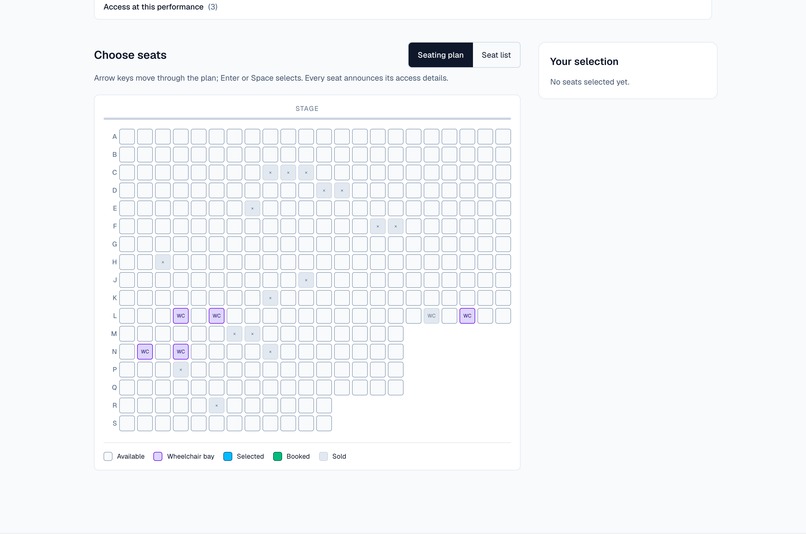Click the purple Wheelchair bay legend swatch
This screenshot has height=560, width=806.
(158, 457)
